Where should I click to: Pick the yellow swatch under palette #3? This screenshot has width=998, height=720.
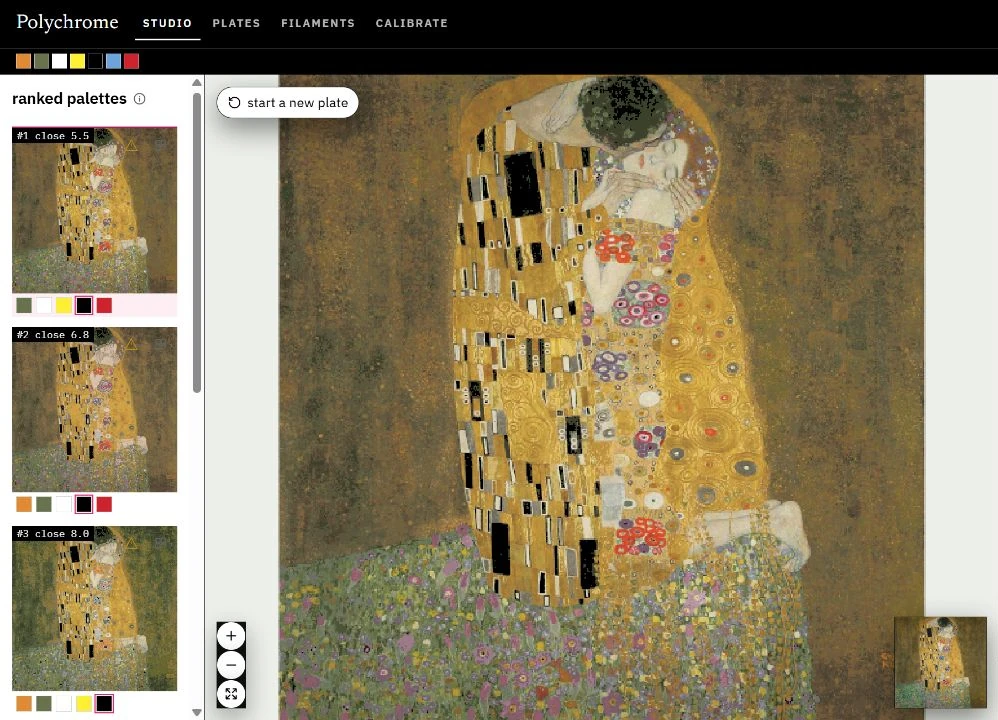tap(84, 703)
